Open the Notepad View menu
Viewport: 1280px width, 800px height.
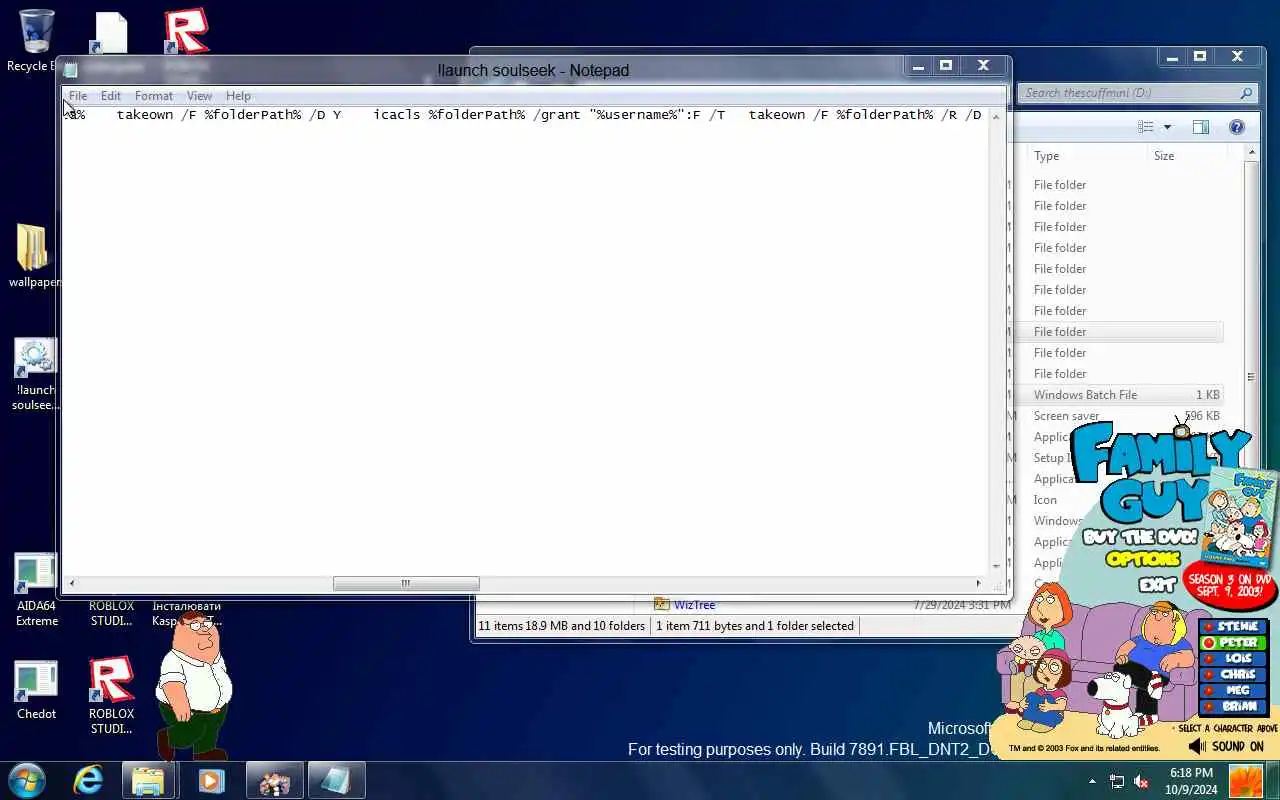click(199, 96)
